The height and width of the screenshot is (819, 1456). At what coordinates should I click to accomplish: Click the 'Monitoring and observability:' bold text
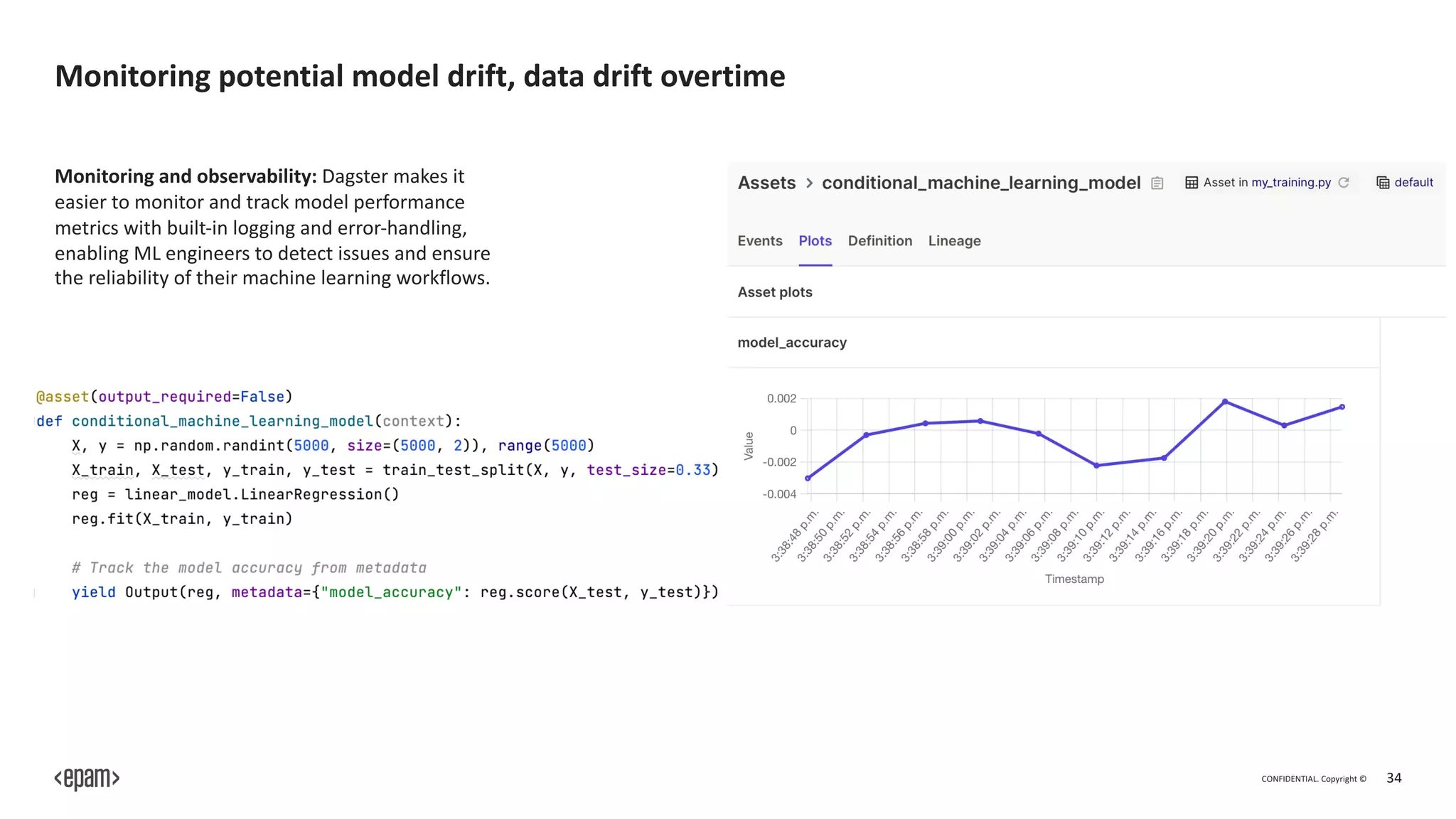pos(186,176)
